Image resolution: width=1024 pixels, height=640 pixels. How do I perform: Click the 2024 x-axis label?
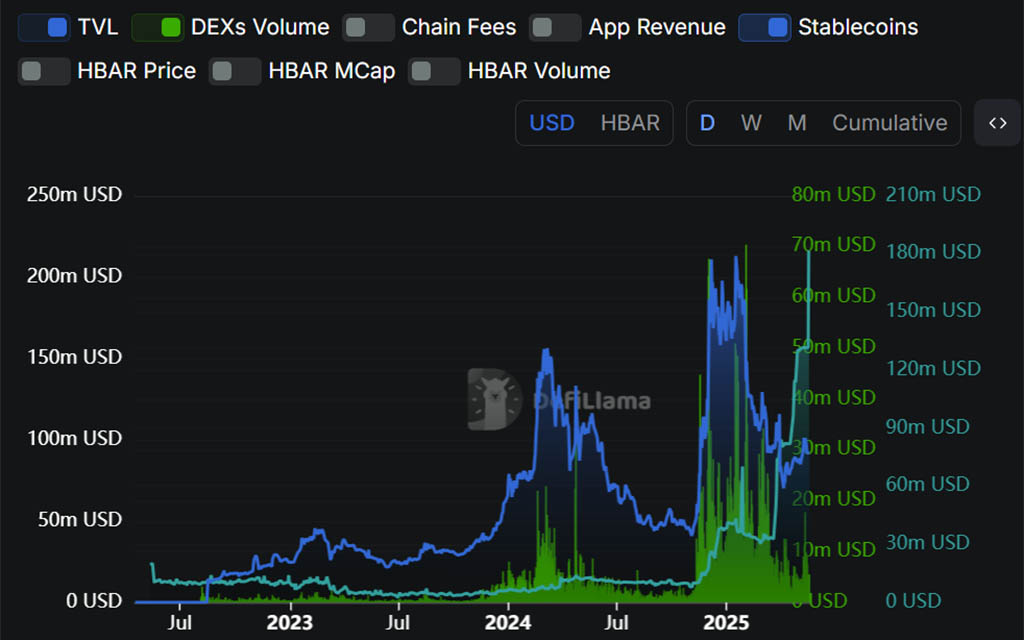tap(507, 622)
